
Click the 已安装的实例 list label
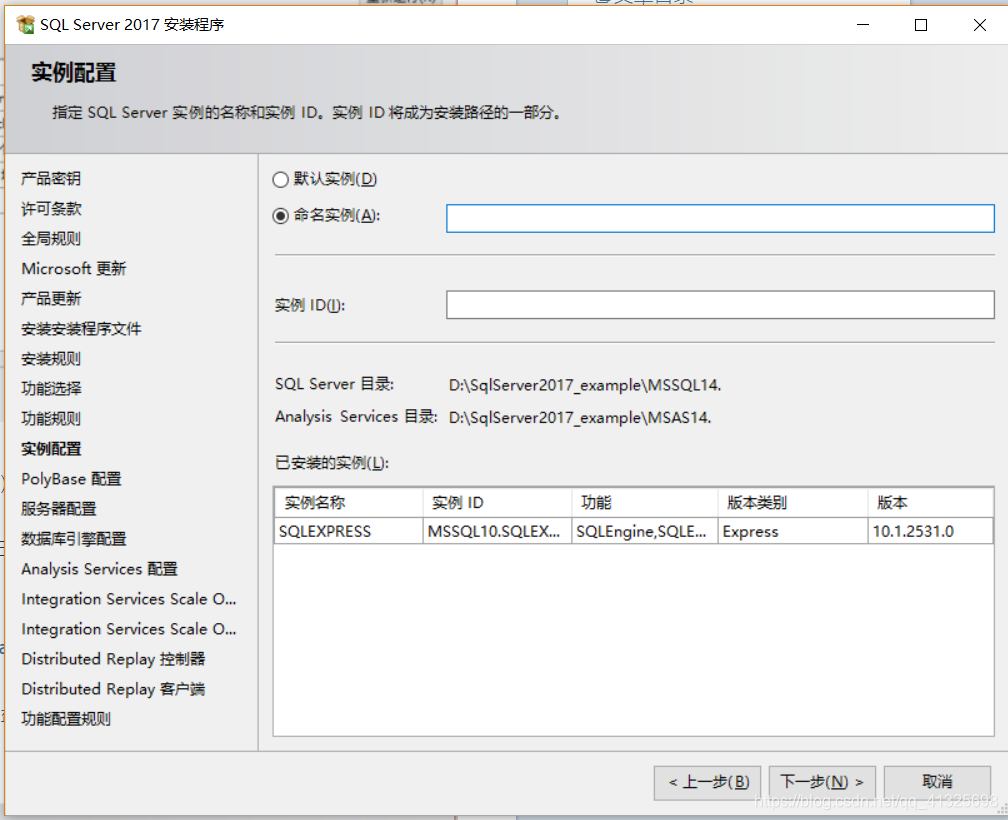pos(332,463)
